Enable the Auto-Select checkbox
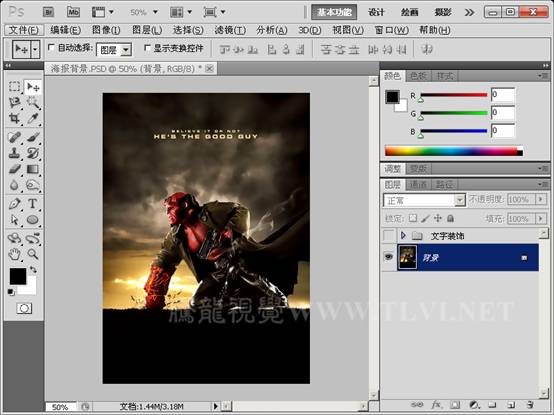The image size is (554, 415). pos(51,47)
